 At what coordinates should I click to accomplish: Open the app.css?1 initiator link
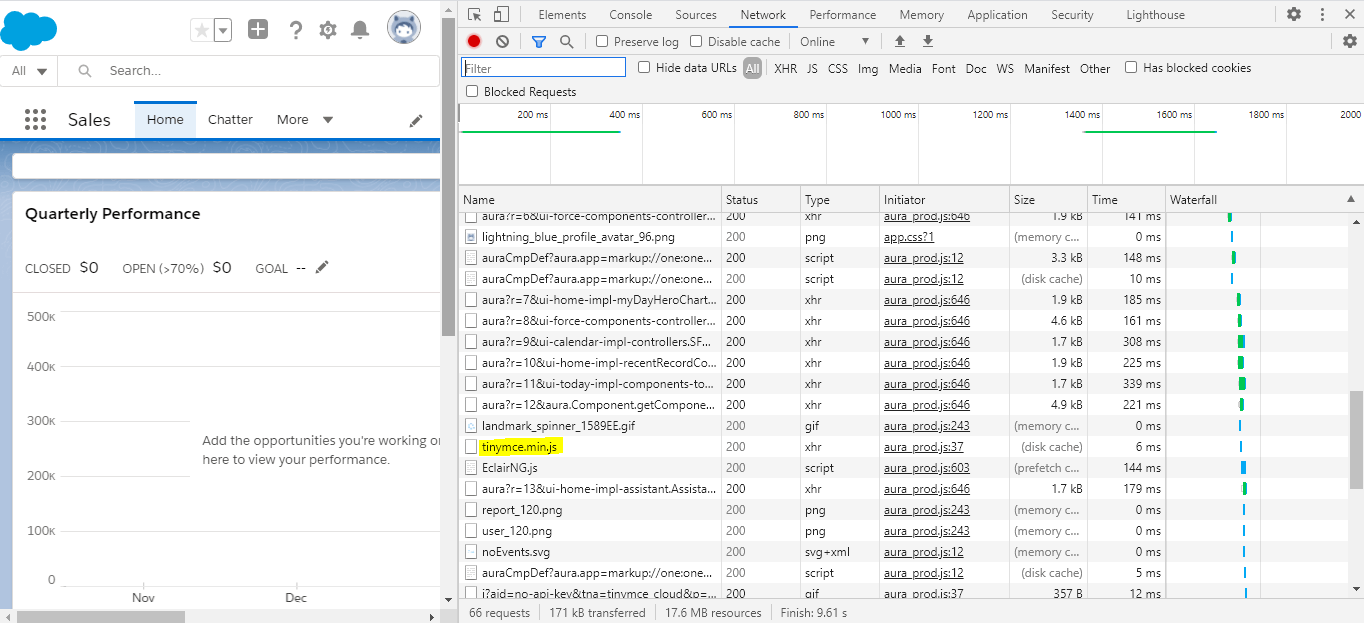(x=909, y=237)
